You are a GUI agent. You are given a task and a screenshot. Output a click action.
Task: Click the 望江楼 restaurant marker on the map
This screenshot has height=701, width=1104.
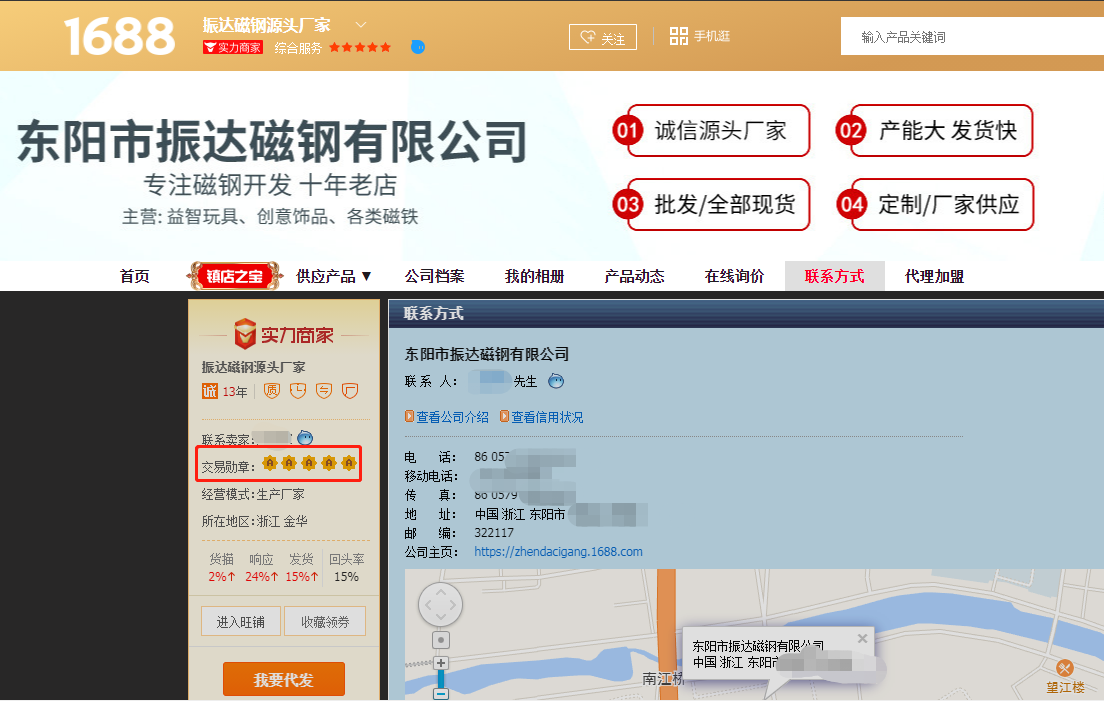coord(1065,668)
